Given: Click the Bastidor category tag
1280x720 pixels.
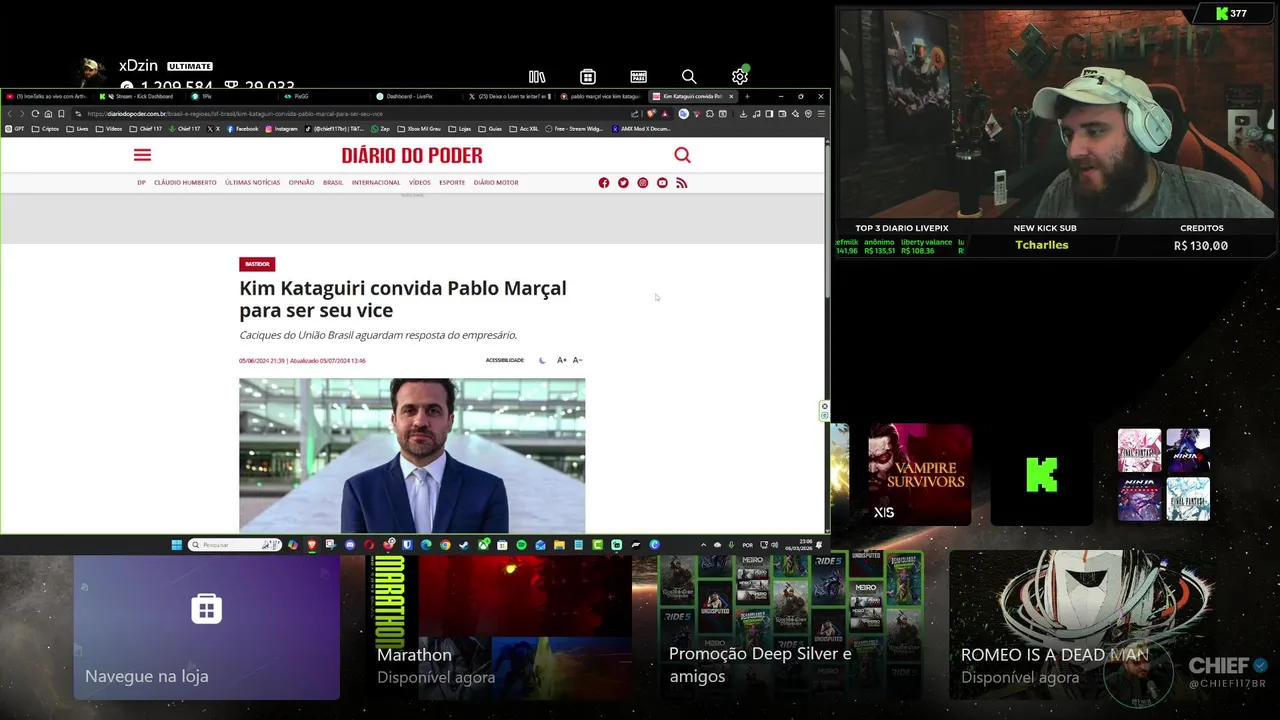Looking at the screenshot, I should pyautogui.click(x=257, y=264).
